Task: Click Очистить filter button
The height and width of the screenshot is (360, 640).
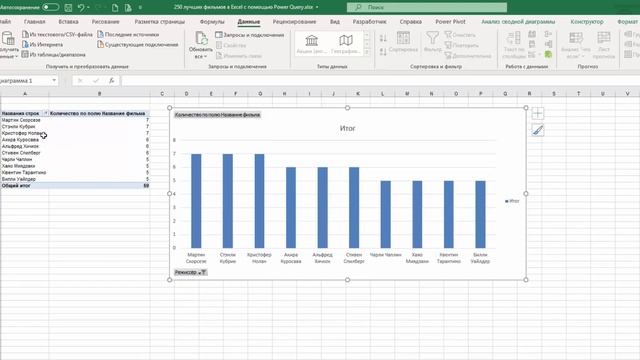Action: point(460,35)
